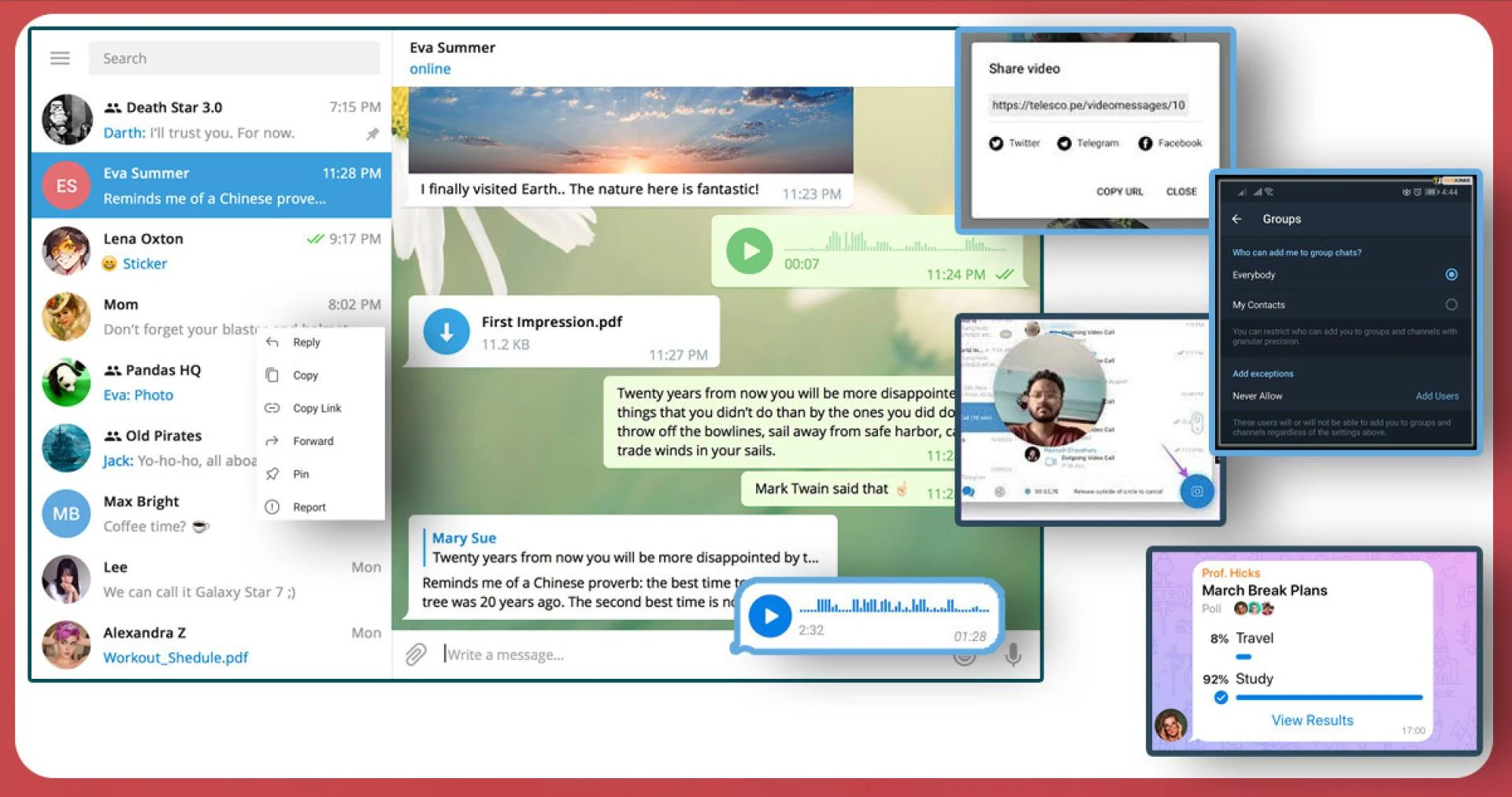Screen dimensions: 1512x797
Task: Open the Alexandra Z chat
Action: 211,645
